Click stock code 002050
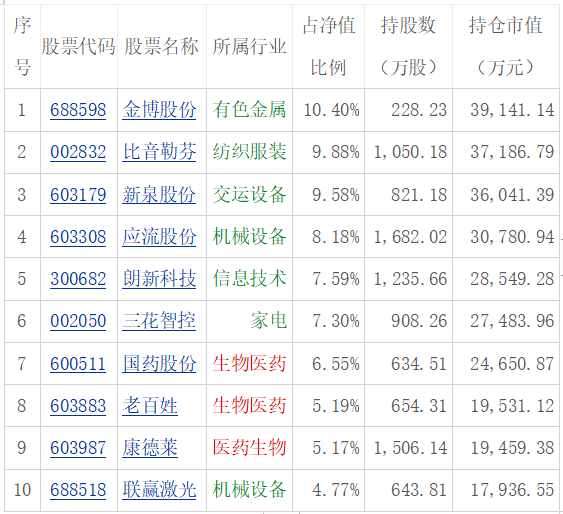Screen dimensions: 563x514 [78, 321]
